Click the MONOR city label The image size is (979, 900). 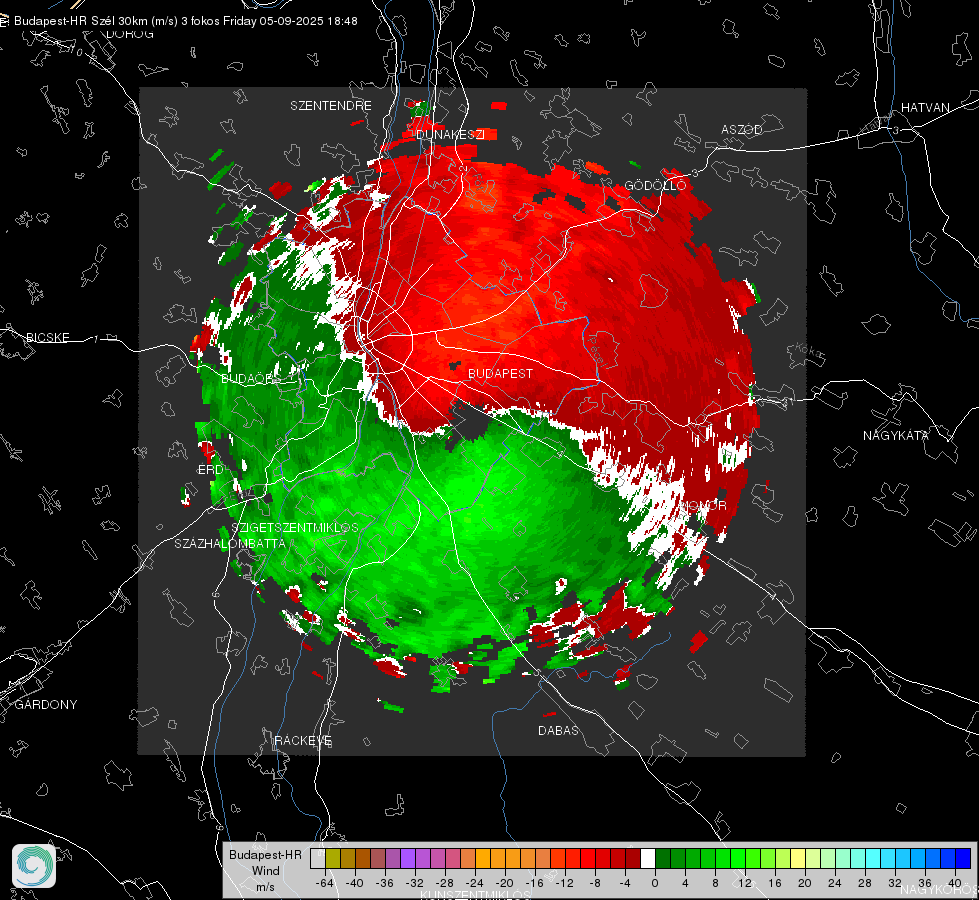pos(703,505)
